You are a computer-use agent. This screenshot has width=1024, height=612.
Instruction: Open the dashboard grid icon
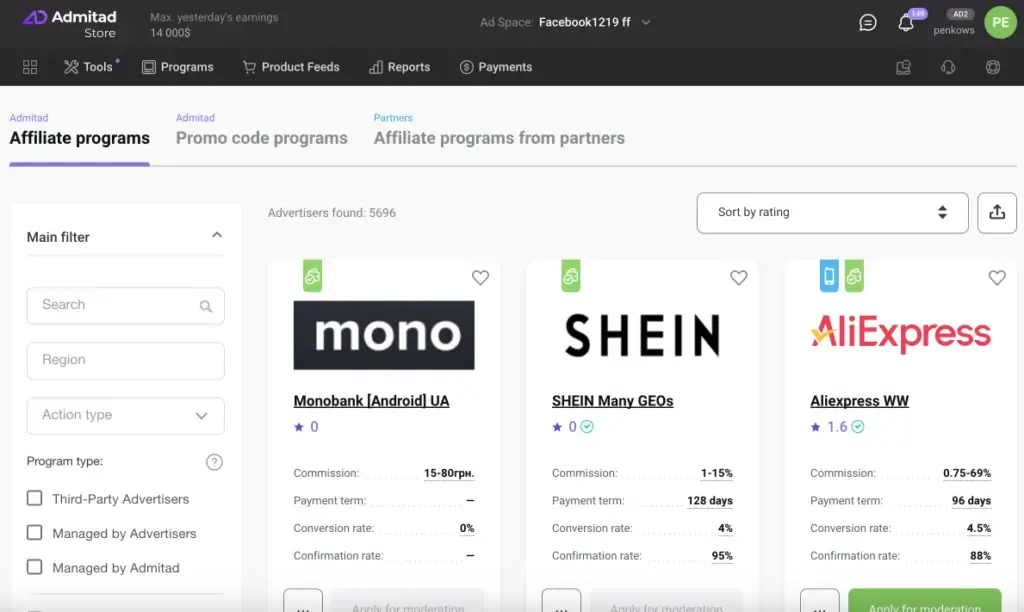point(30,67)
